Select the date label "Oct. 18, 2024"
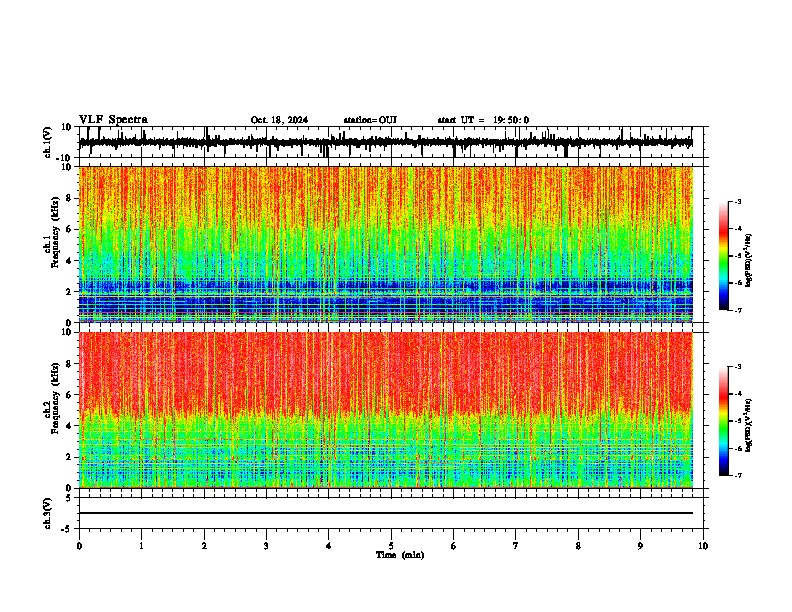The height and width of the screenshot is (612, 792). point(279,120)
